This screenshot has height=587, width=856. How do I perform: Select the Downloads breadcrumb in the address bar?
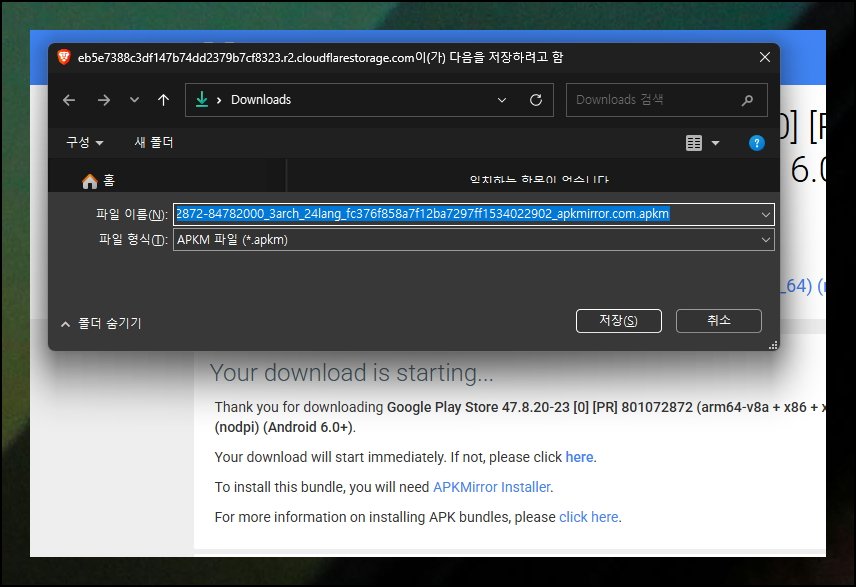pyautogui.click(x=261, y=100)
